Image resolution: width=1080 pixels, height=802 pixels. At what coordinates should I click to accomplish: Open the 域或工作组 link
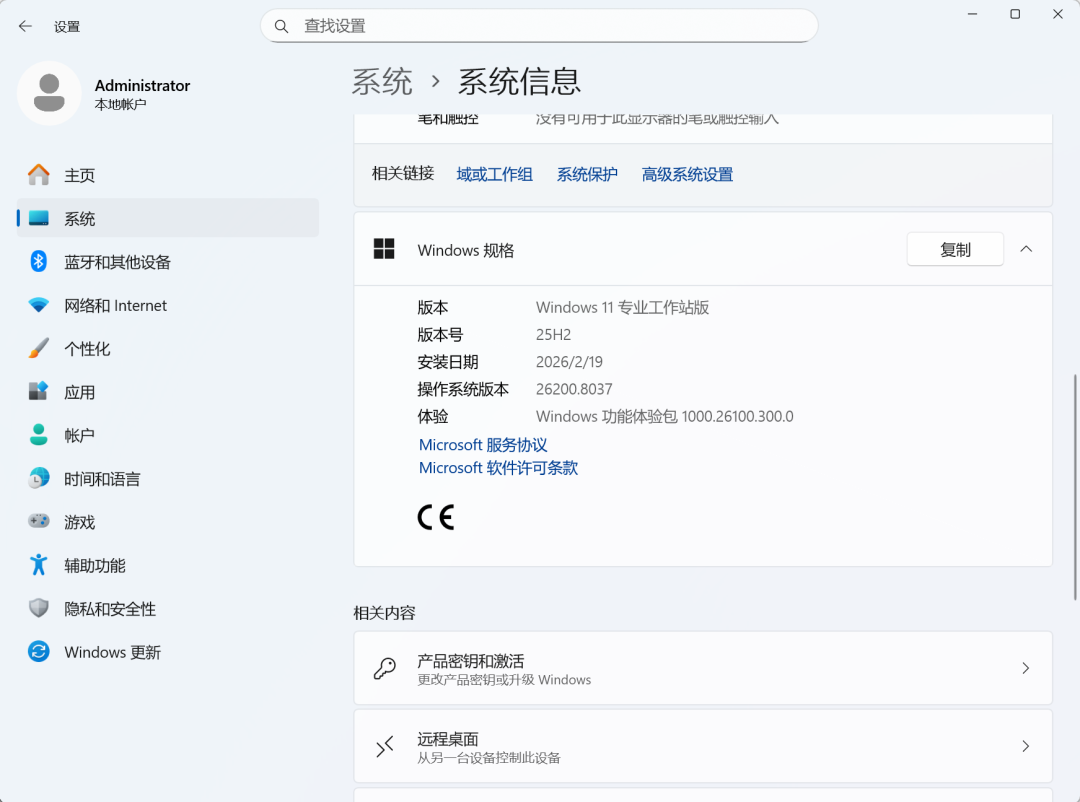(x=495, y=174)
